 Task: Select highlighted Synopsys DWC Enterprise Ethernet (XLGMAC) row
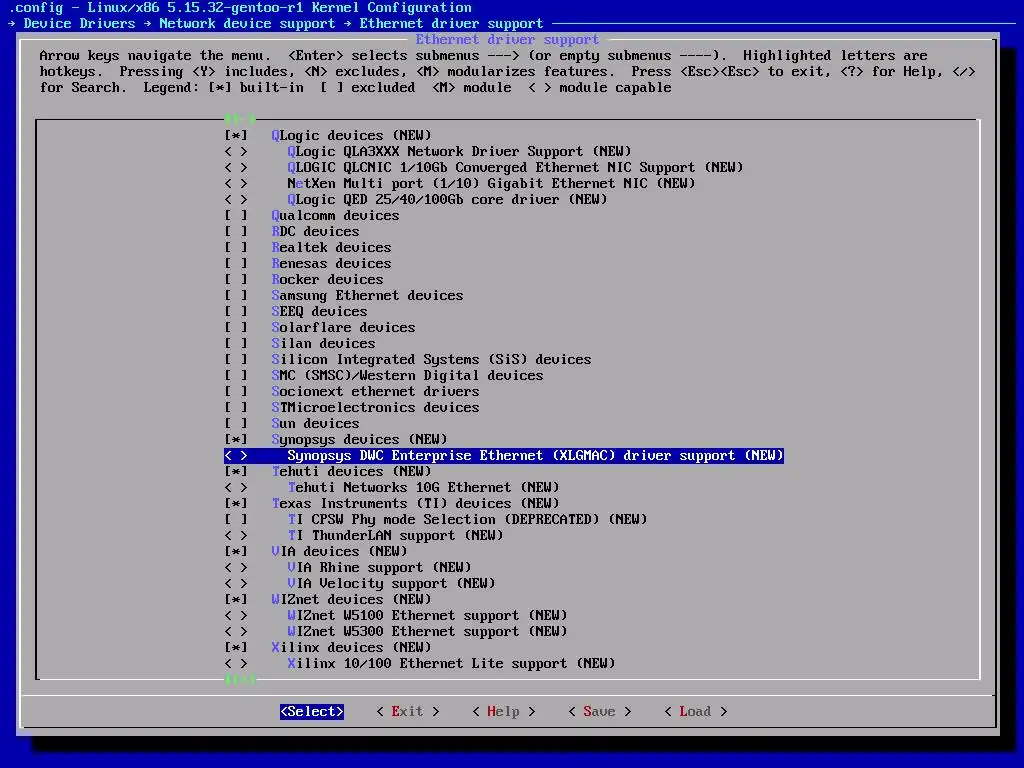(x=504, y=456)
